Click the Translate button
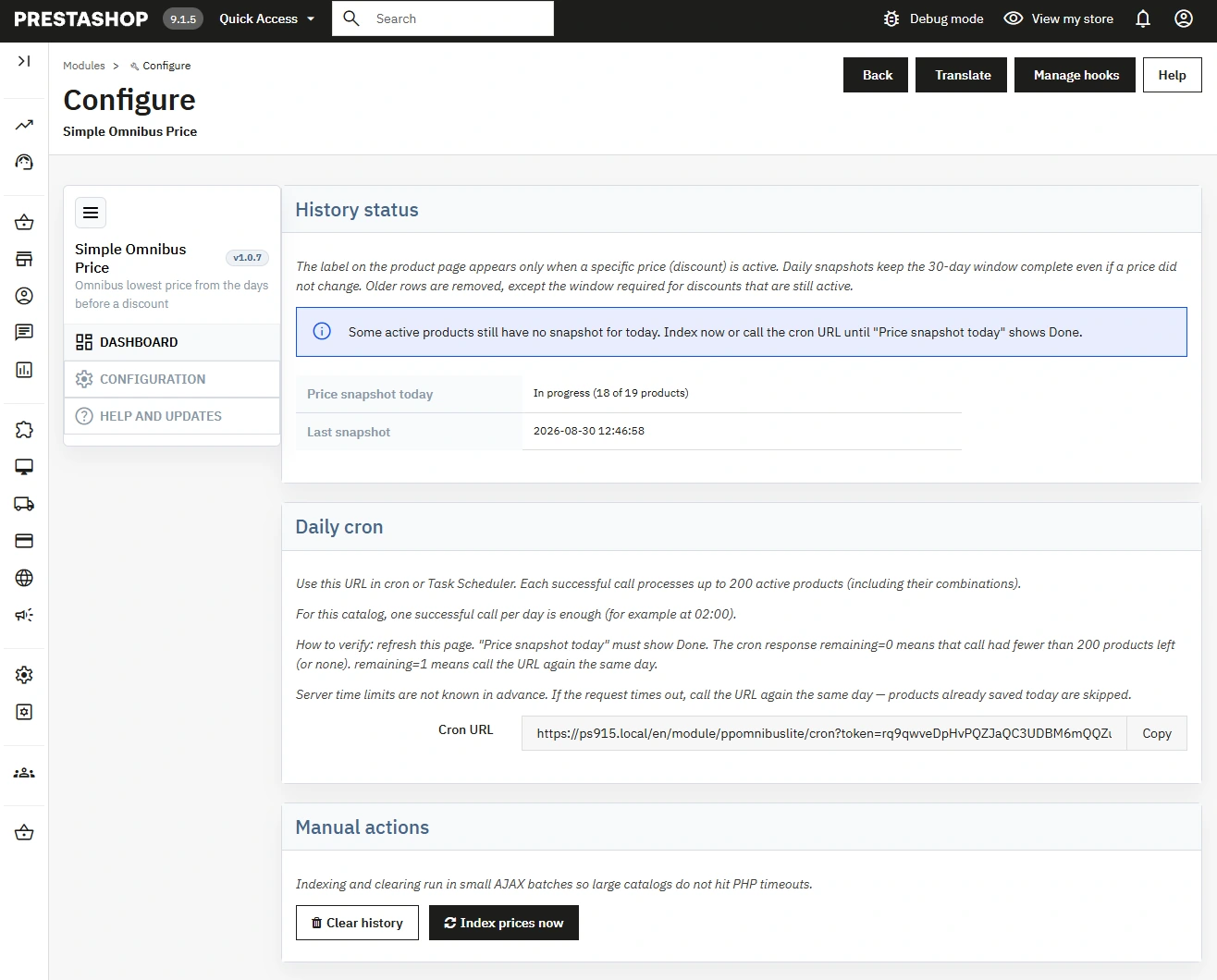1217x980 pixels. click(961, 75)
